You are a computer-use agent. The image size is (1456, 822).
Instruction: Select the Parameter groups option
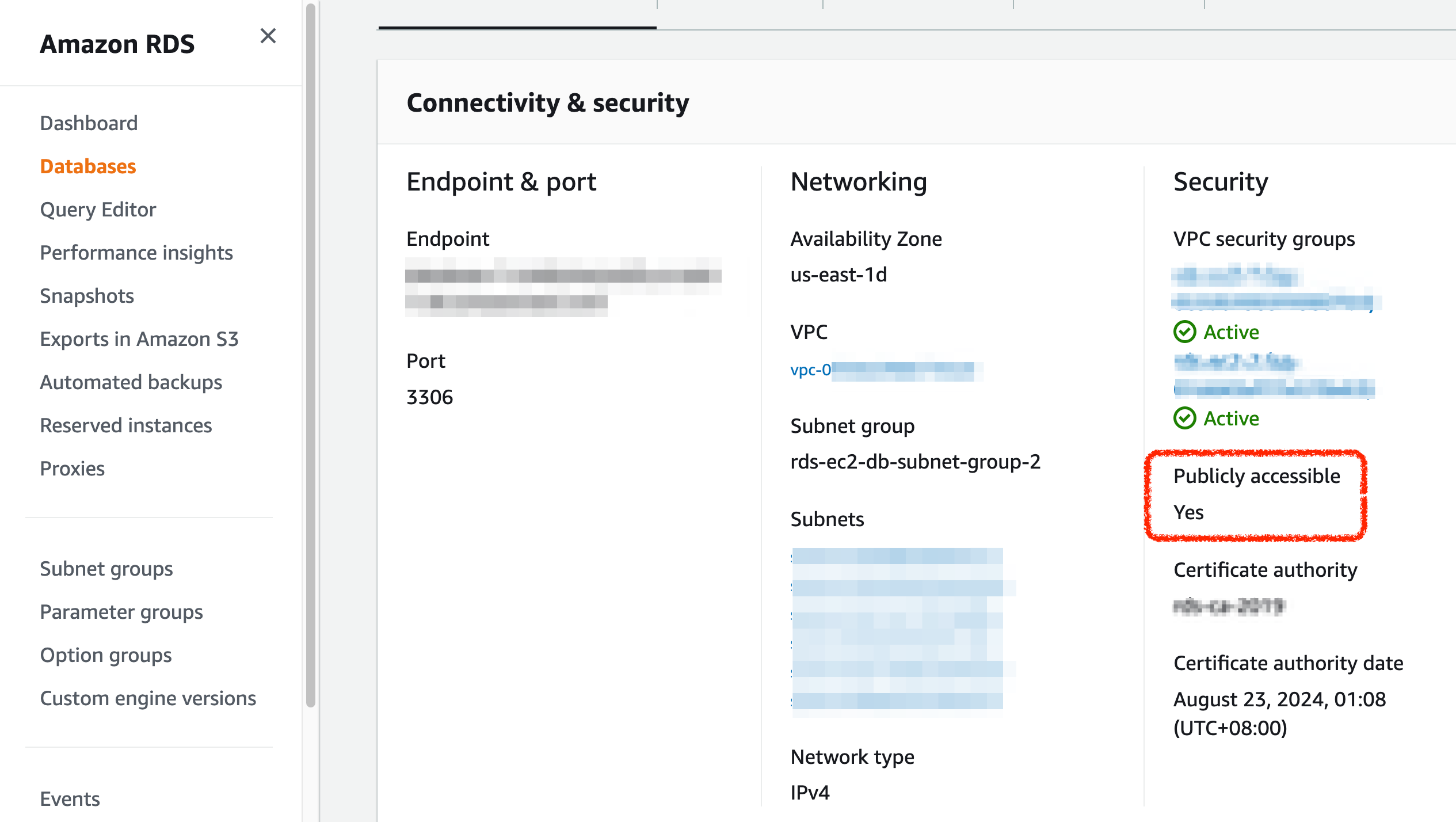click(121, 611)
